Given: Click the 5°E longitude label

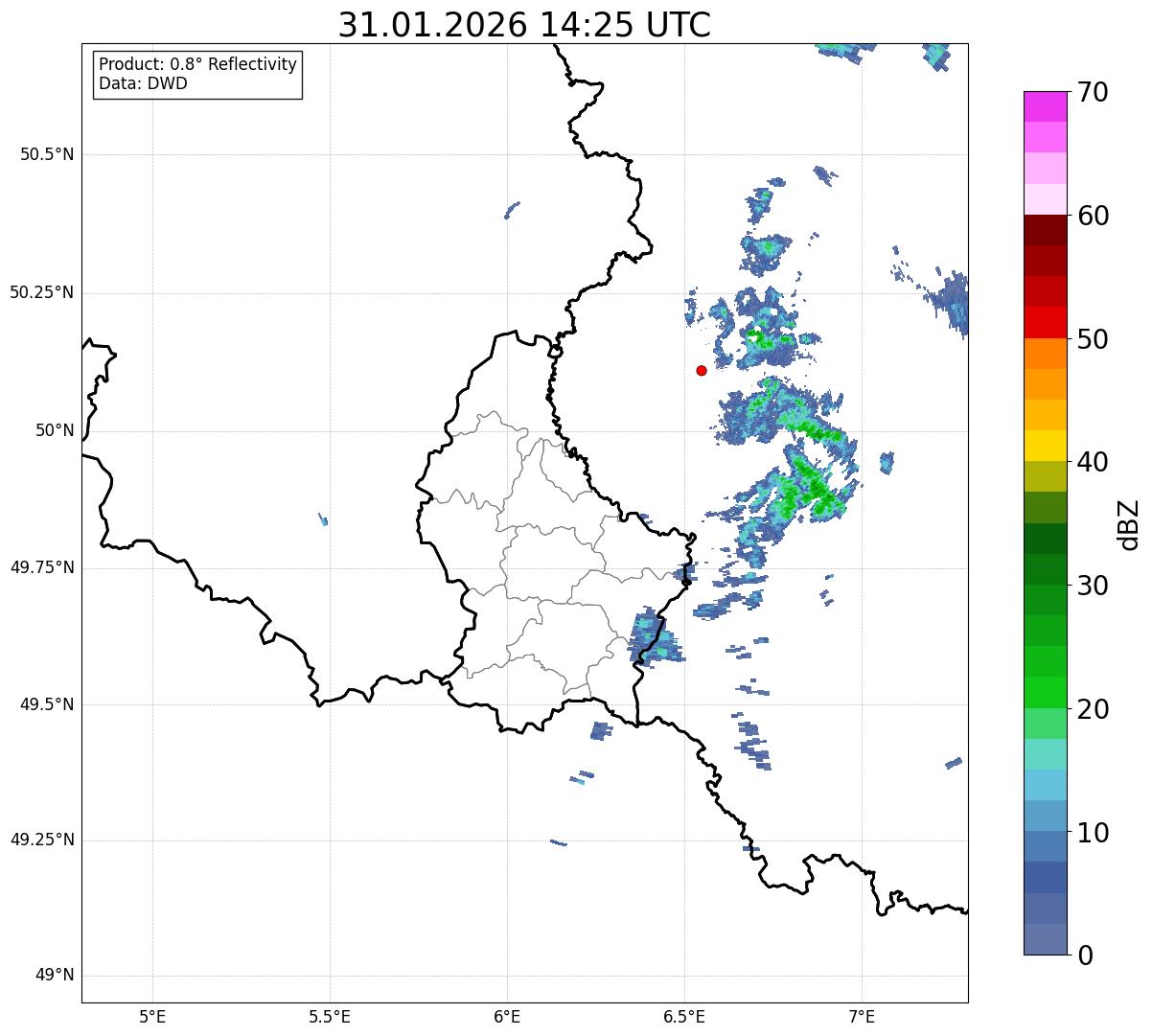Looking at the screenshot, I should (152, 1016).
